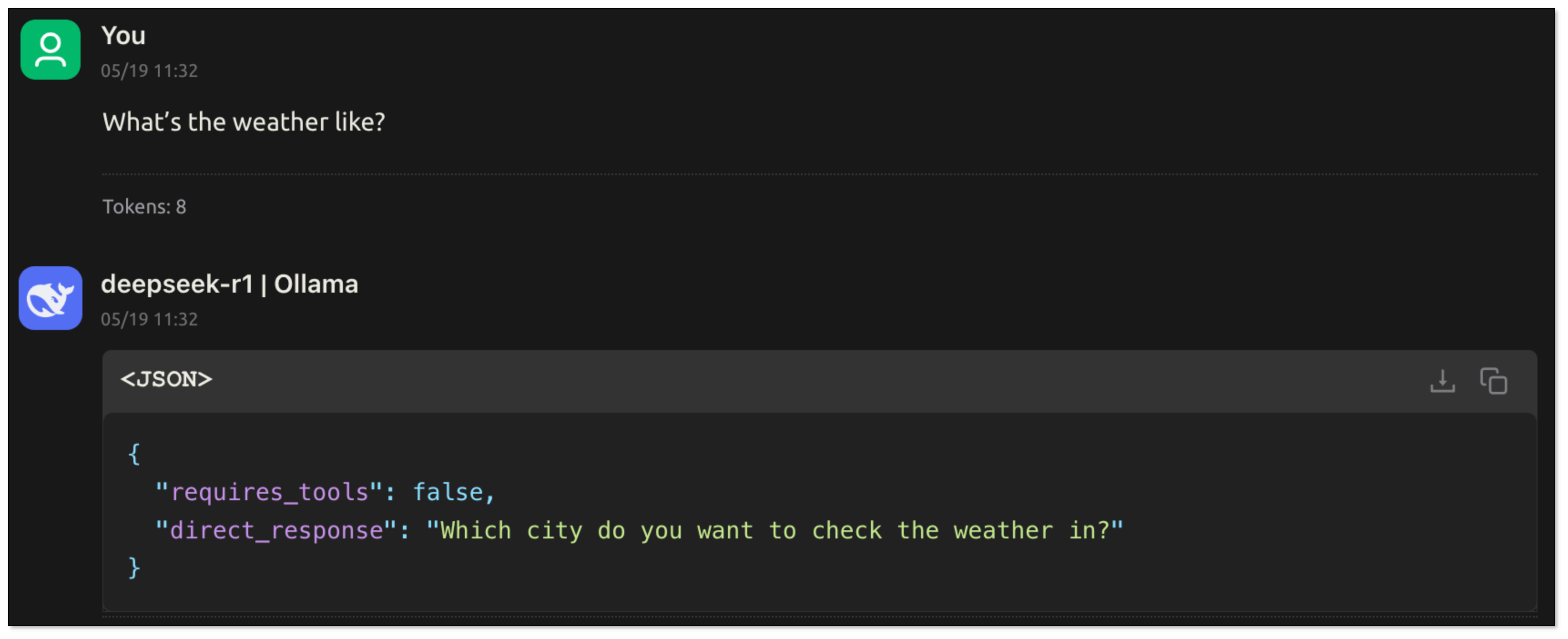
Task: Click the "deepseek-r1 | Ollama" model name
Action: click(229, 284)
